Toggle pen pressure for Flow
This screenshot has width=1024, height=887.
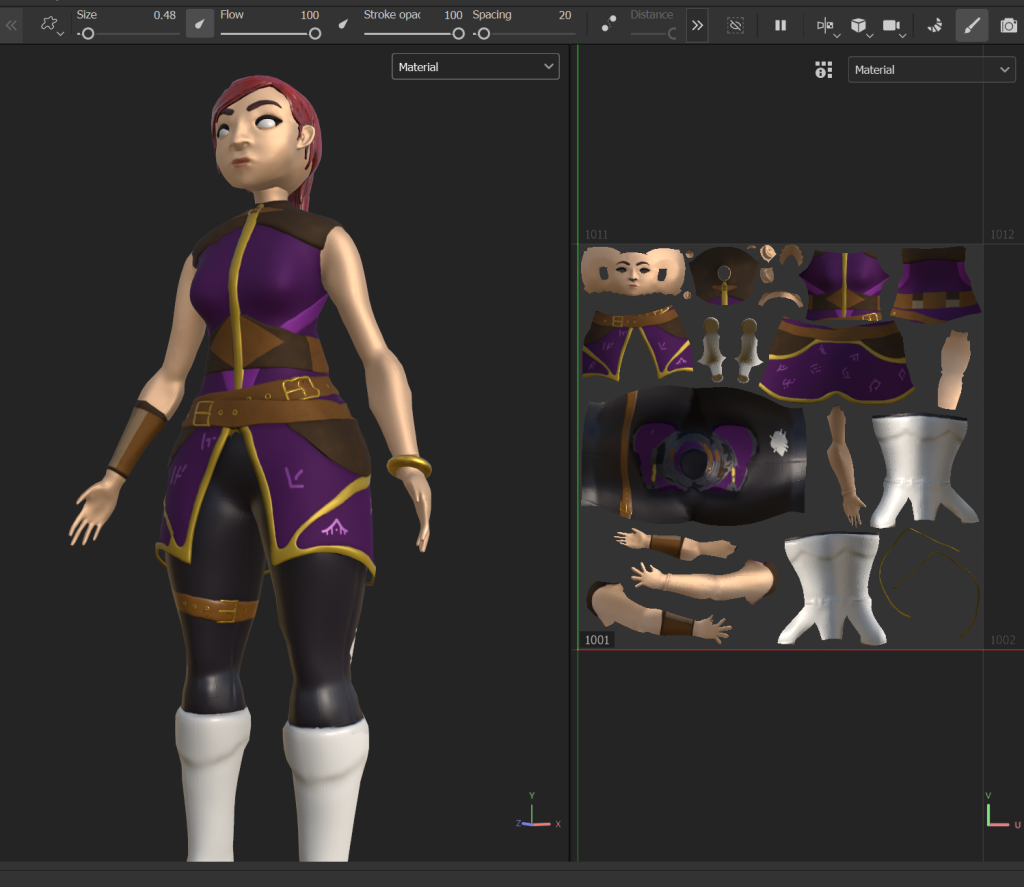tap(343, 24)
